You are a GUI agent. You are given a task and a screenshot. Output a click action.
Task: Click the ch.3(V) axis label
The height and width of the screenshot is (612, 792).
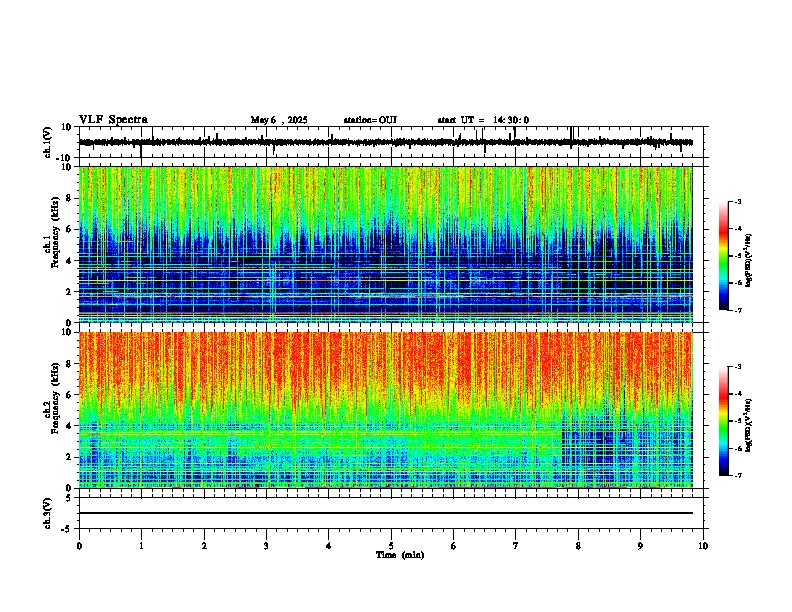[x=48, y=513]
